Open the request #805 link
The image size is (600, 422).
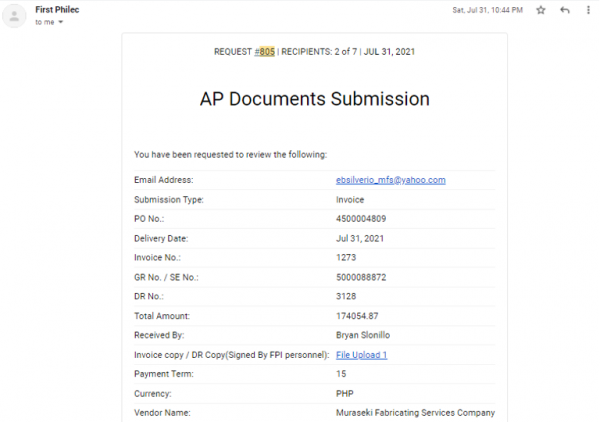(x=264, y=52)
